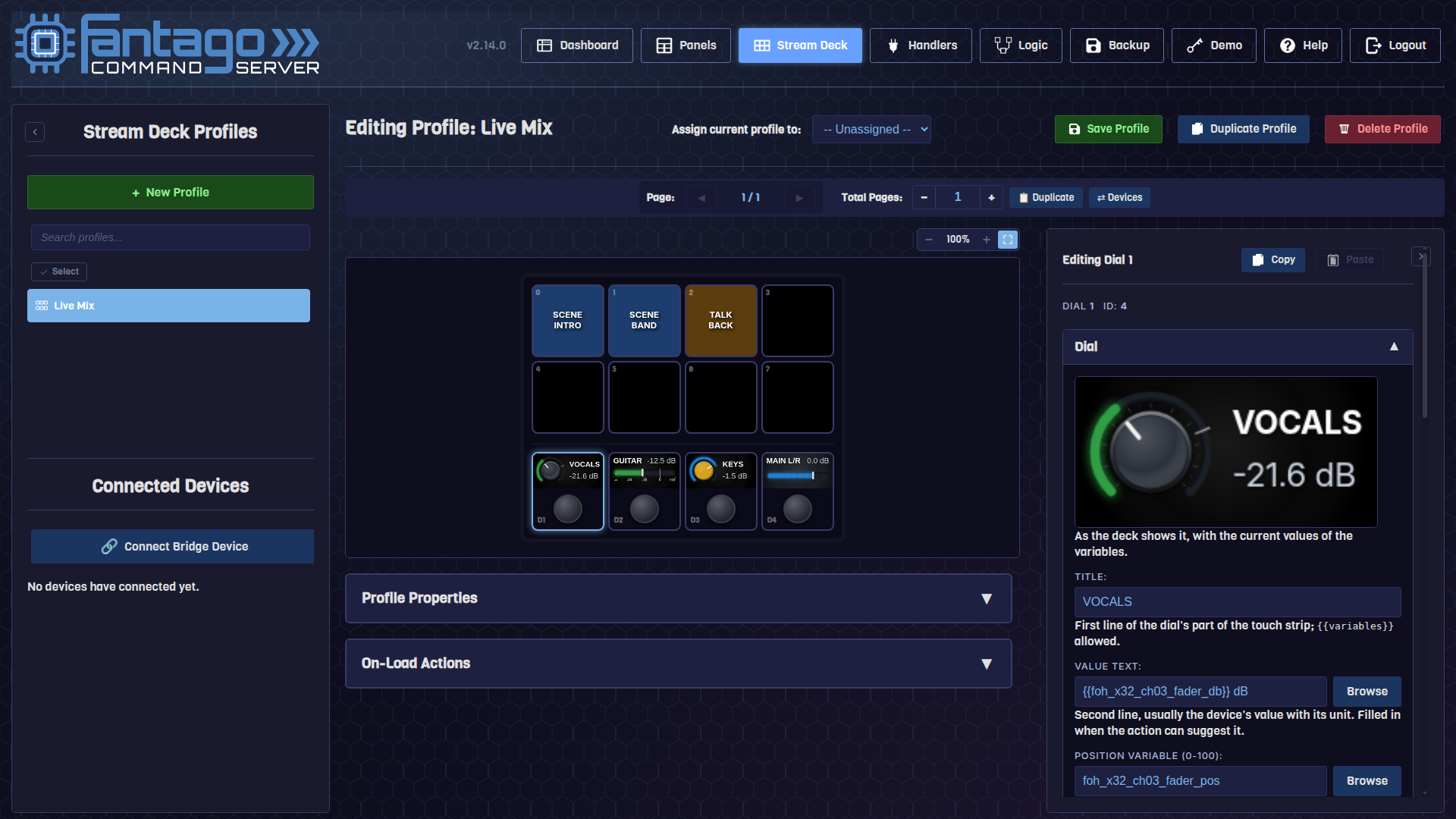The width and height of the screenshot is (1456, 819).
Task: Select the GUITAR dial D2
Action: point(645,491)
